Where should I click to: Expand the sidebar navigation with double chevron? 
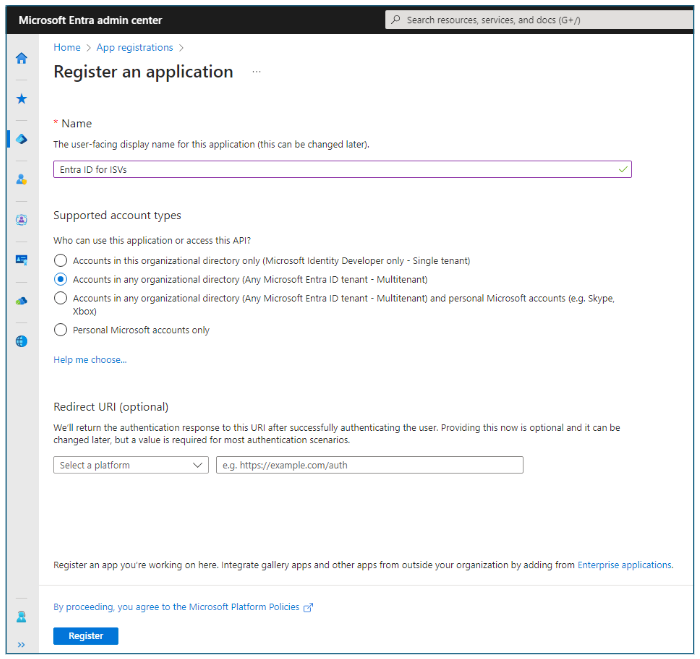[x=21, y=644]
